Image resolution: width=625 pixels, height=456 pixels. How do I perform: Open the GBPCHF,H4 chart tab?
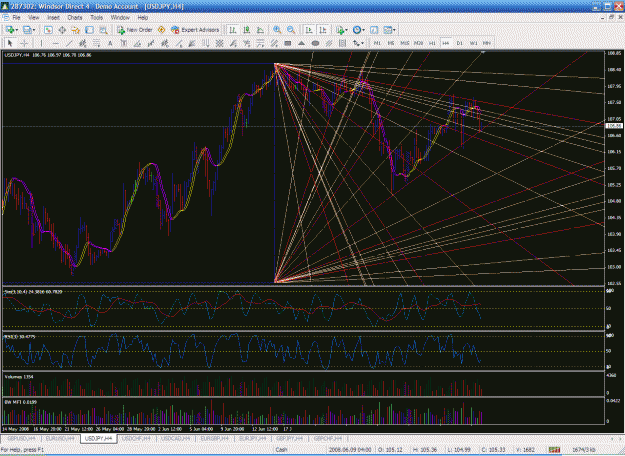coord(327,438)
